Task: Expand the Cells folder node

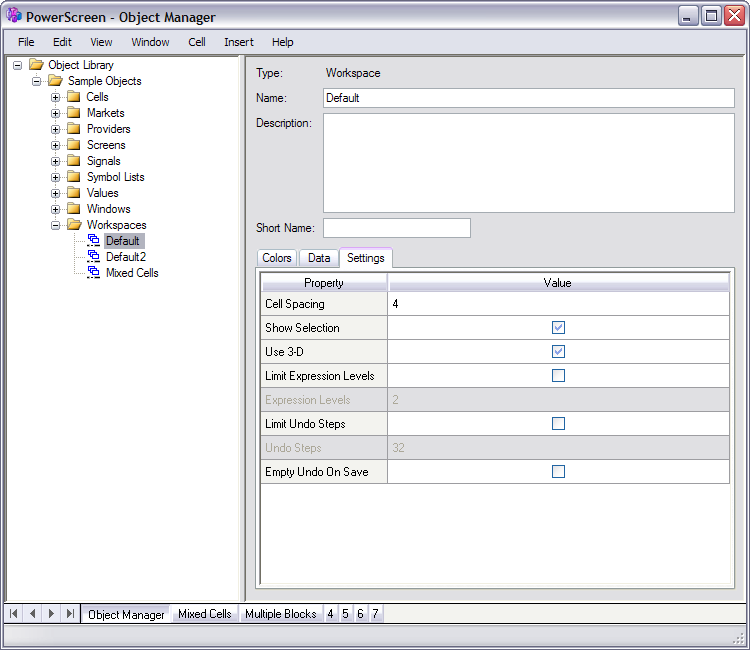Action: coord(56,97)
